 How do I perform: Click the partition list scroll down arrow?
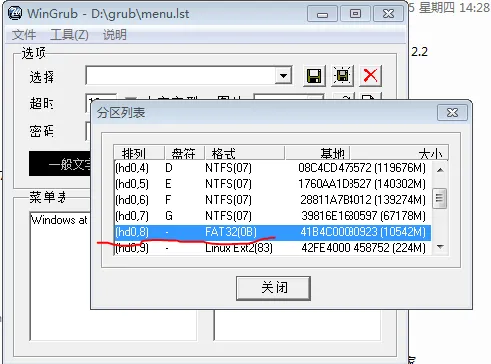[440, 247]
